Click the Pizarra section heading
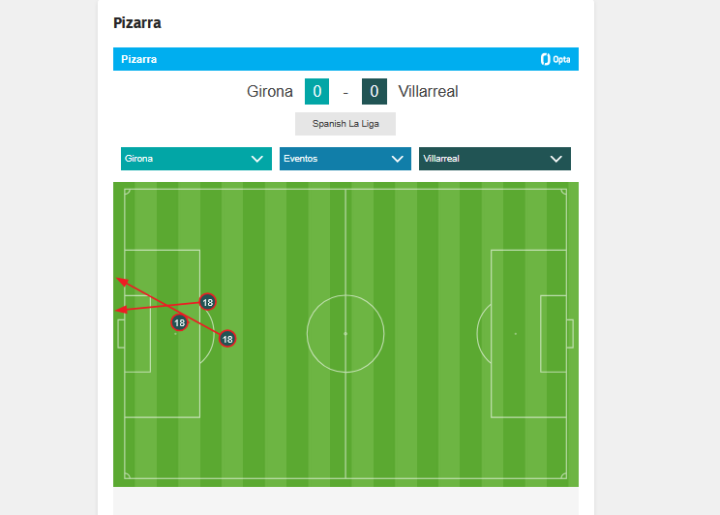This screenshot has height=515, width=720. pos(137,23)
